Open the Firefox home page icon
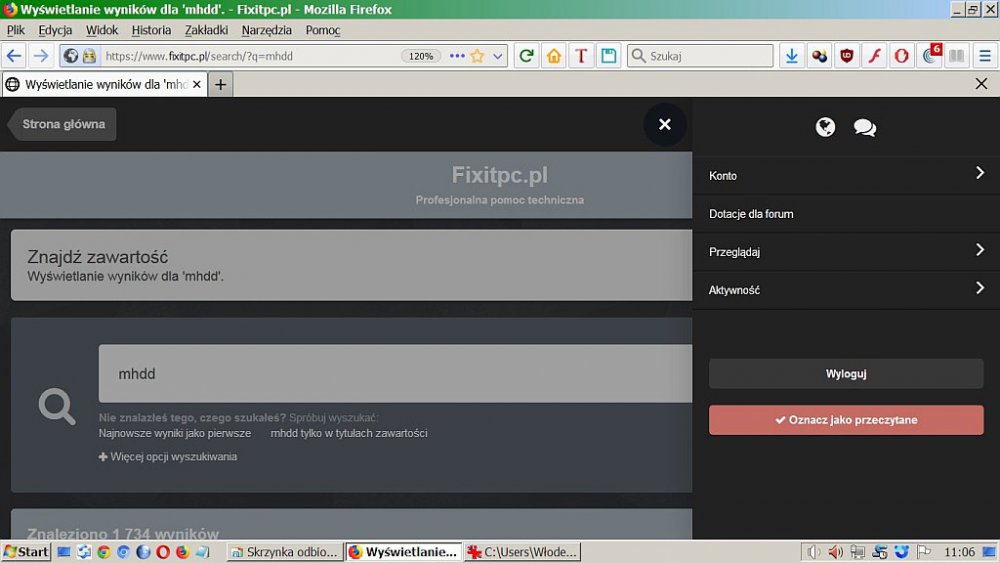 [553, 56]
